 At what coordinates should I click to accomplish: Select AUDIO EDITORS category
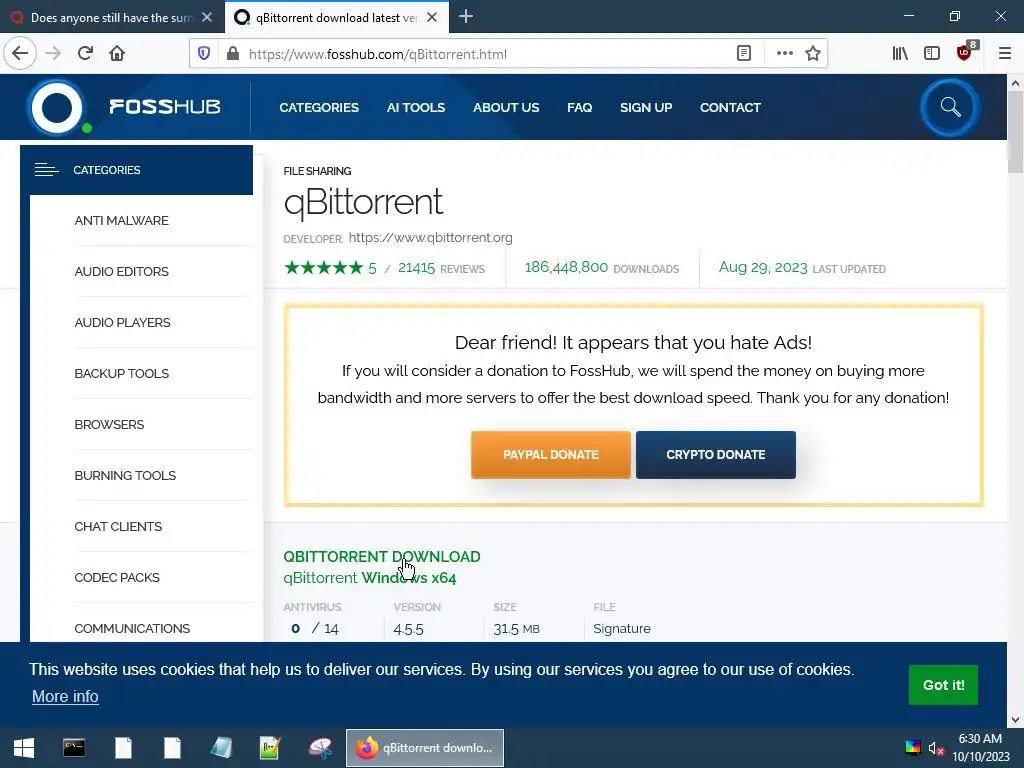point(121,272)
